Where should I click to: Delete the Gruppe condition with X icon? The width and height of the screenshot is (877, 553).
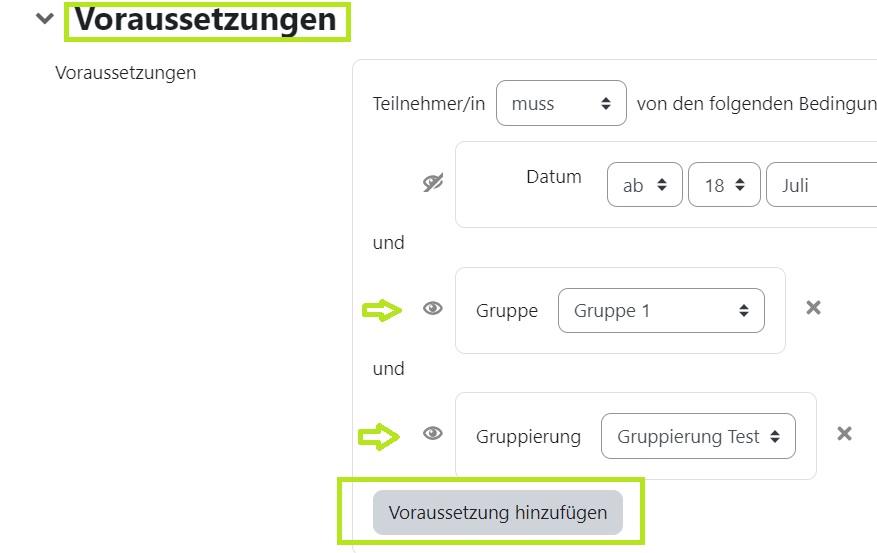[x=813, y=308]
